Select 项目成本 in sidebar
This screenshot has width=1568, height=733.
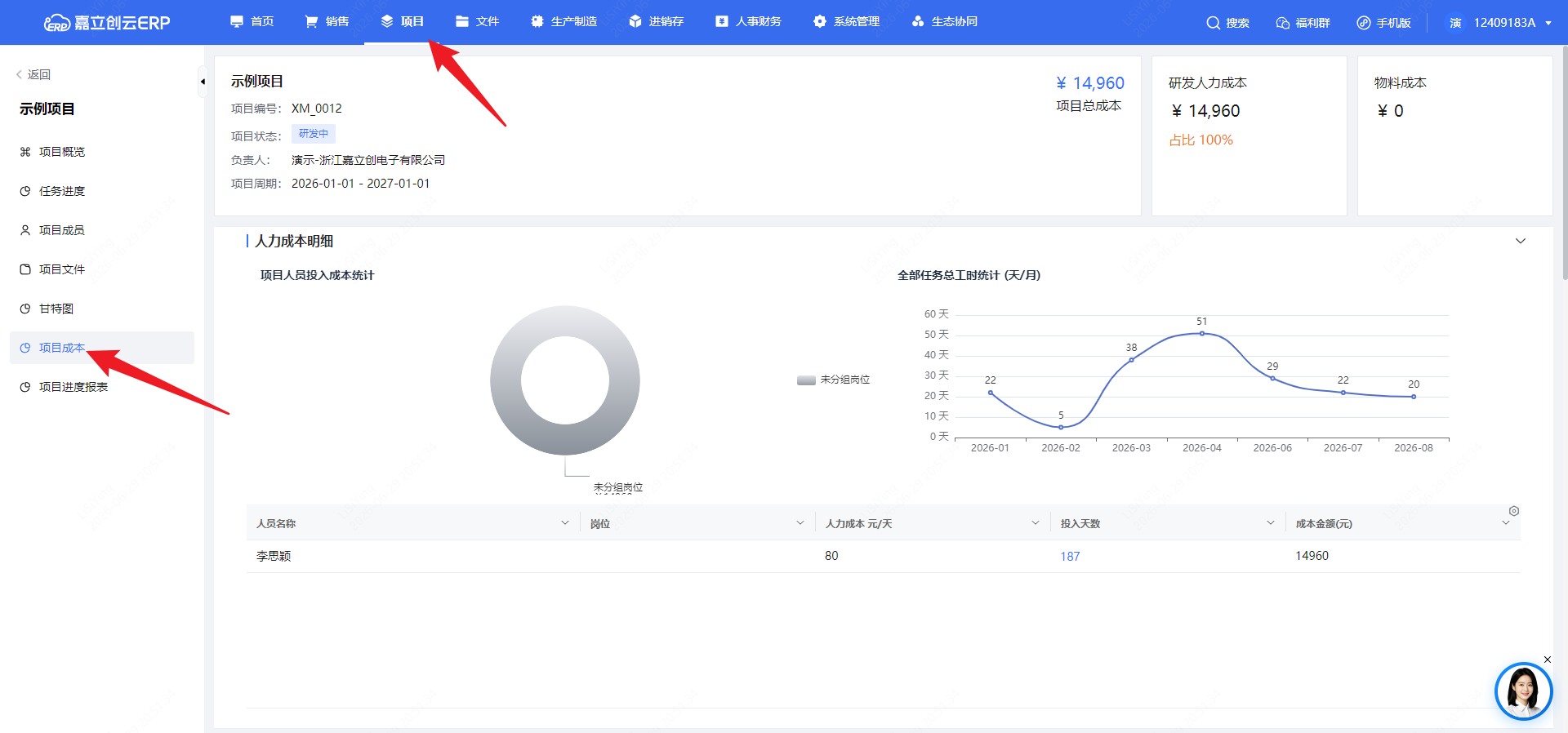102,348
